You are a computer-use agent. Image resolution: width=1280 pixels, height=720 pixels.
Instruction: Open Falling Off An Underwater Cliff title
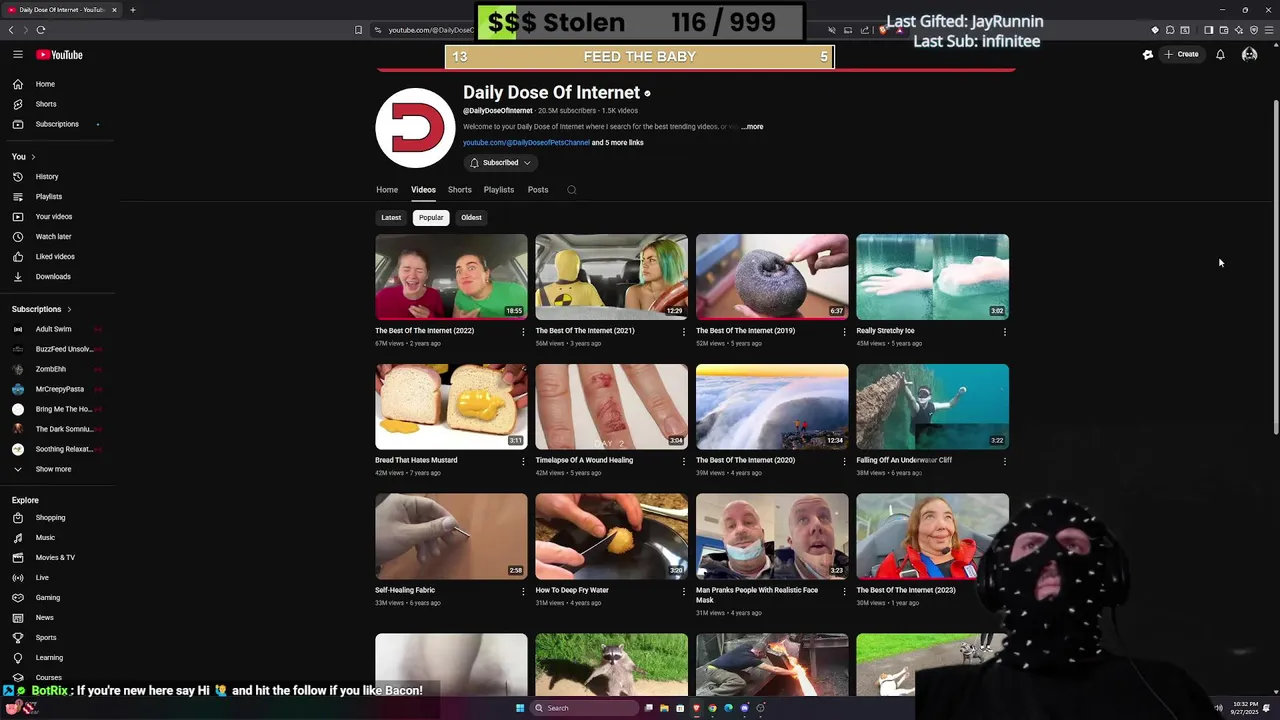[x=904, y=461]
